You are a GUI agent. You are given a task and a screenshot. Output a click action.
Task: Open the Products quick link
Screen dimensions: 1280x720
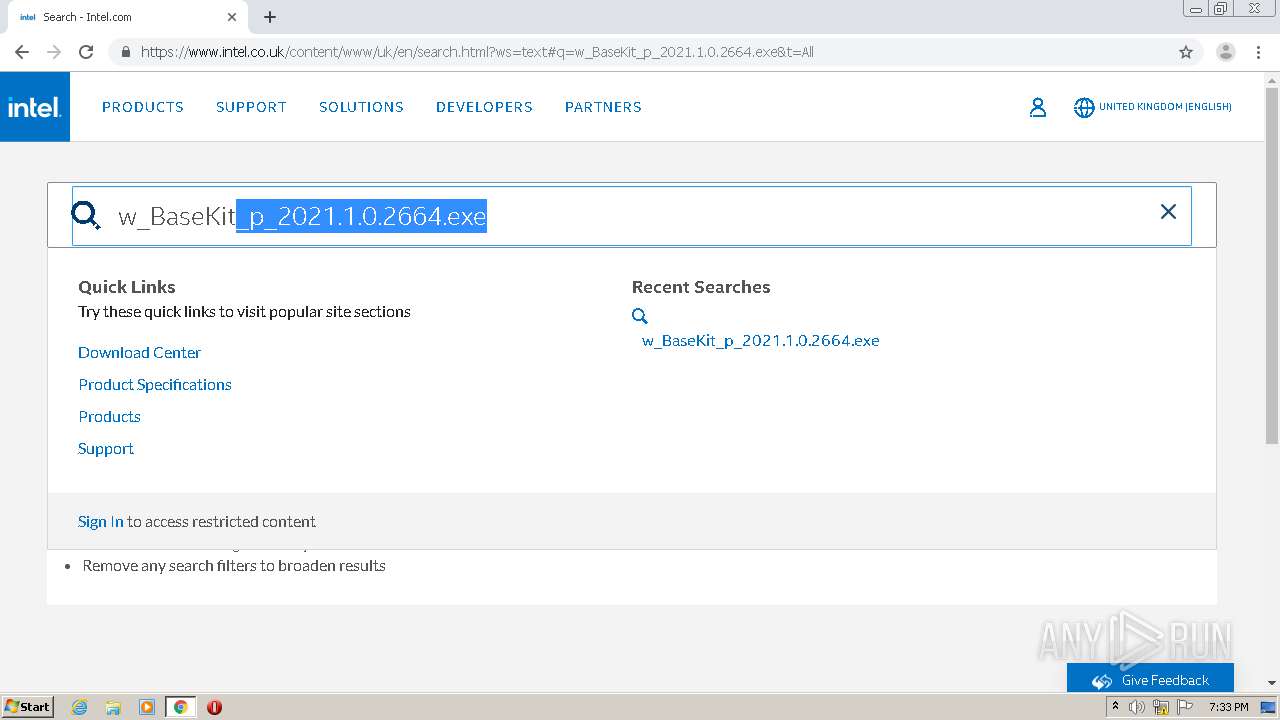pyautogui.click(x=109, y=416)
